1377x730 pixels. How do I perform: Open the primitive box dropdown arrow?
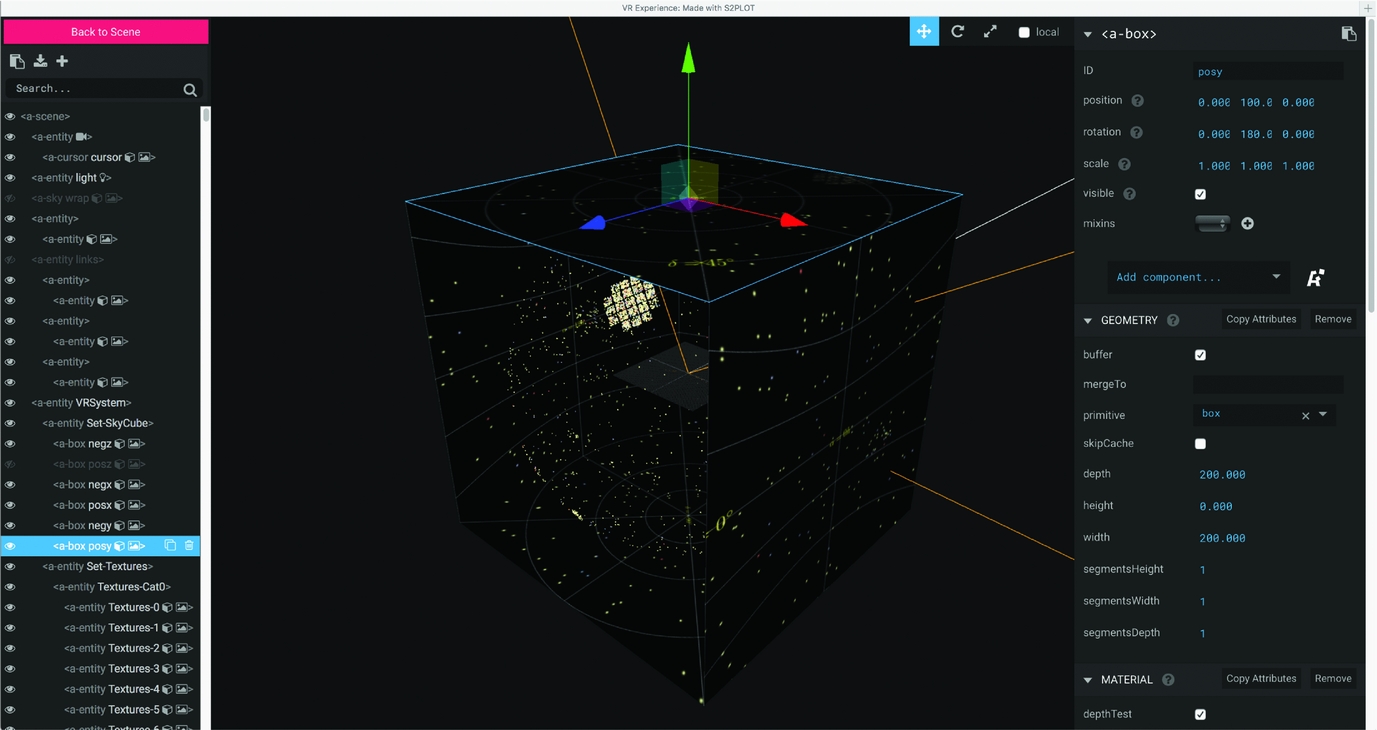[x=1323, y=414]
